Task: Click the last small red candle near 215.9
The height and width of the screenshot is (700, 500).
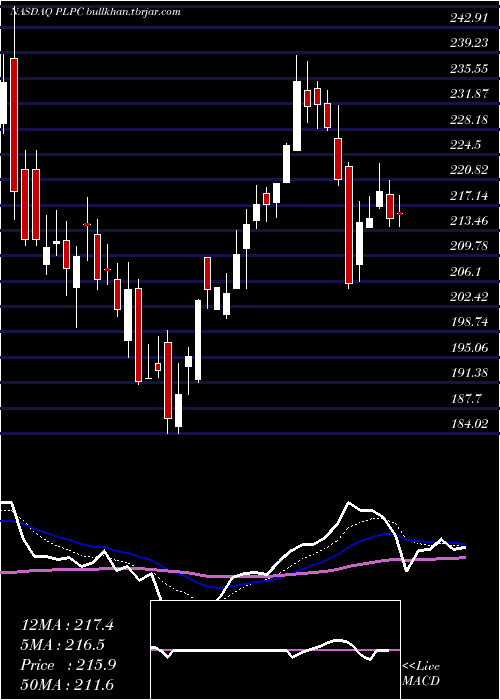Action: [x=400, y=213]
